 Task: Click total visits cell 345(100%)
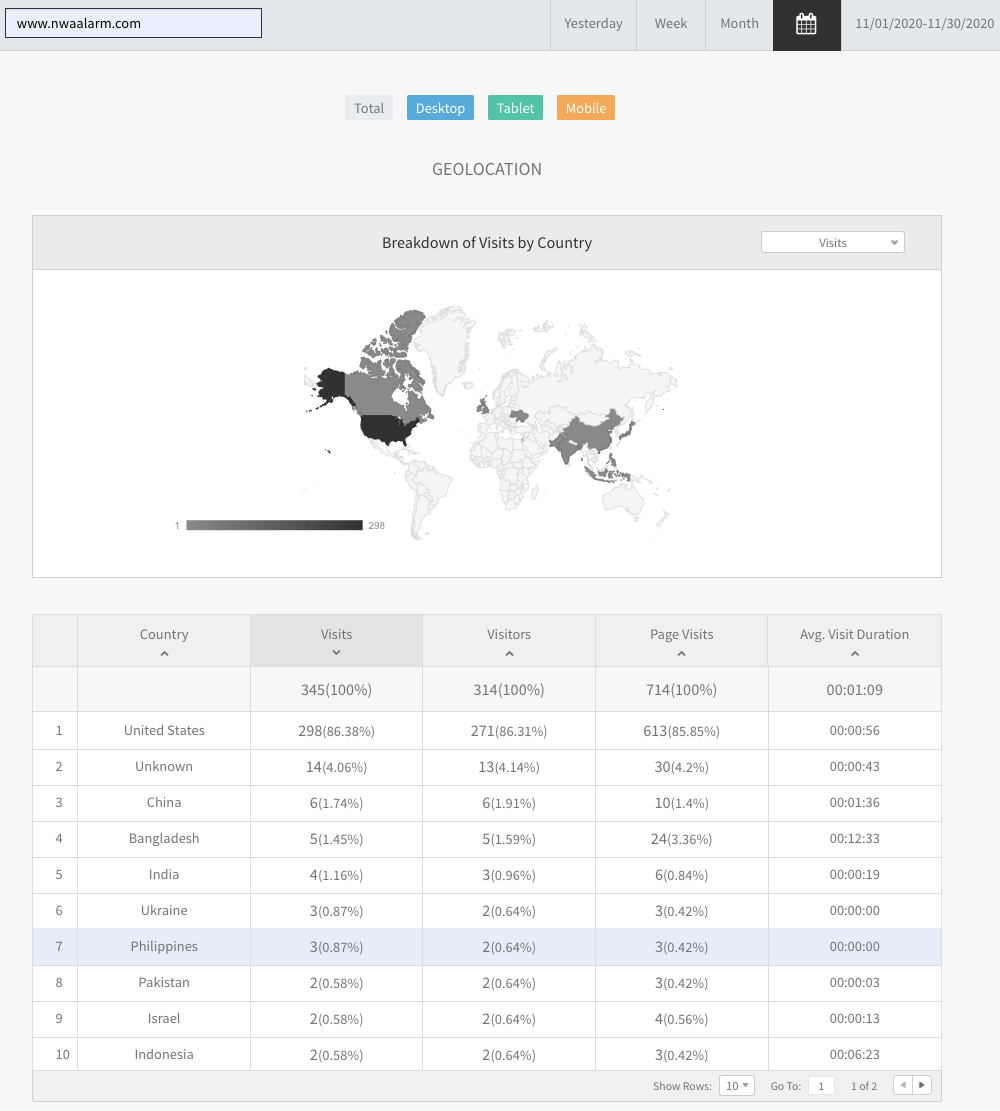pos(336,689)
